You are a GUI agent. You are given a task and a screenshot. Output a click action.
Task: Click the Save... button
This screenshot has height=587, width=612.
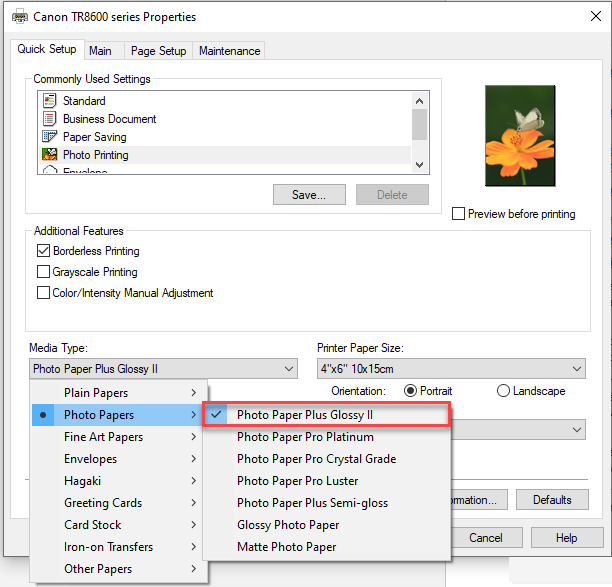310,195
